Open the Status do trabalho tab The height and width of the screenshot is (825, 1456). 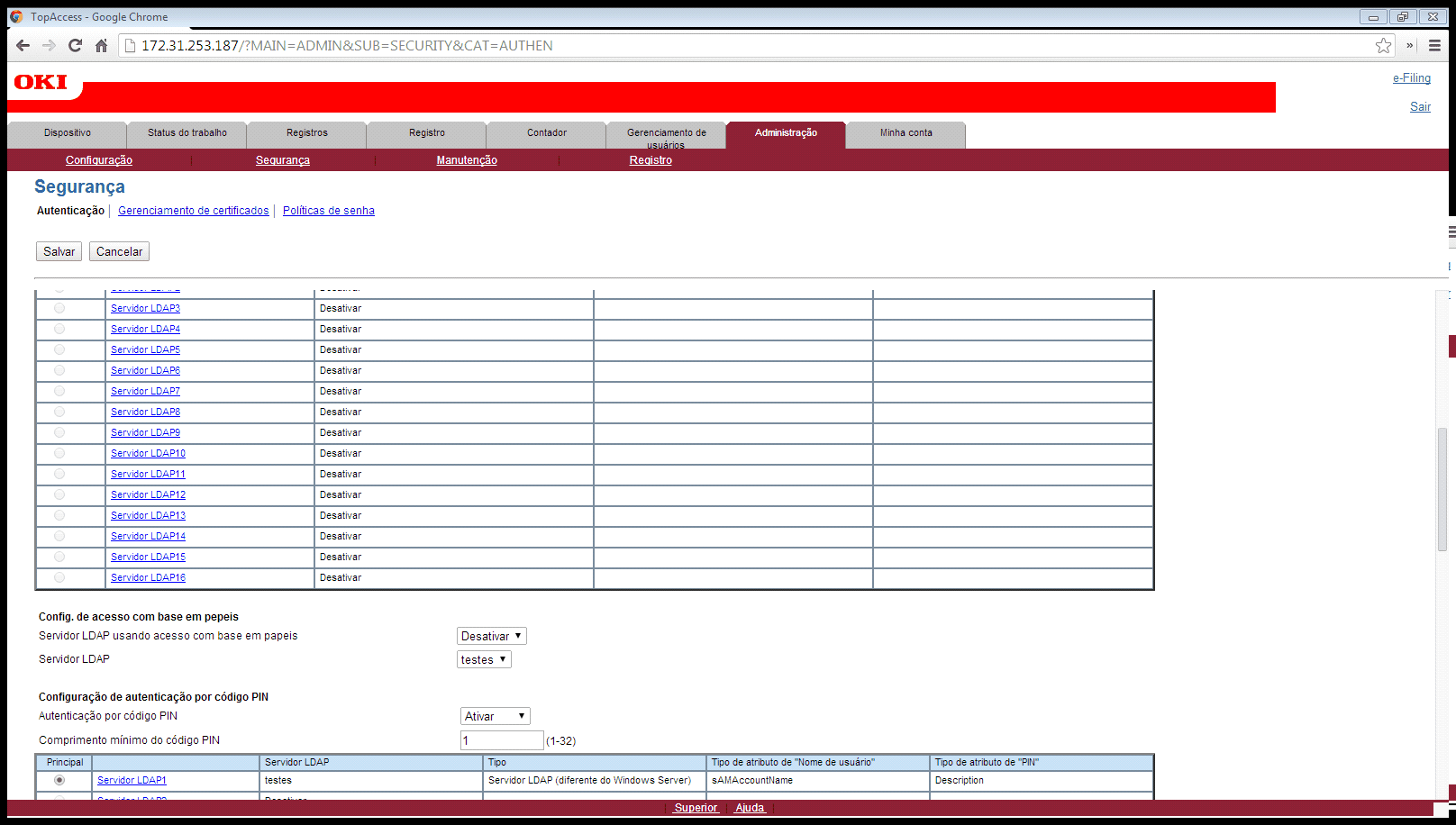[187, 133]
